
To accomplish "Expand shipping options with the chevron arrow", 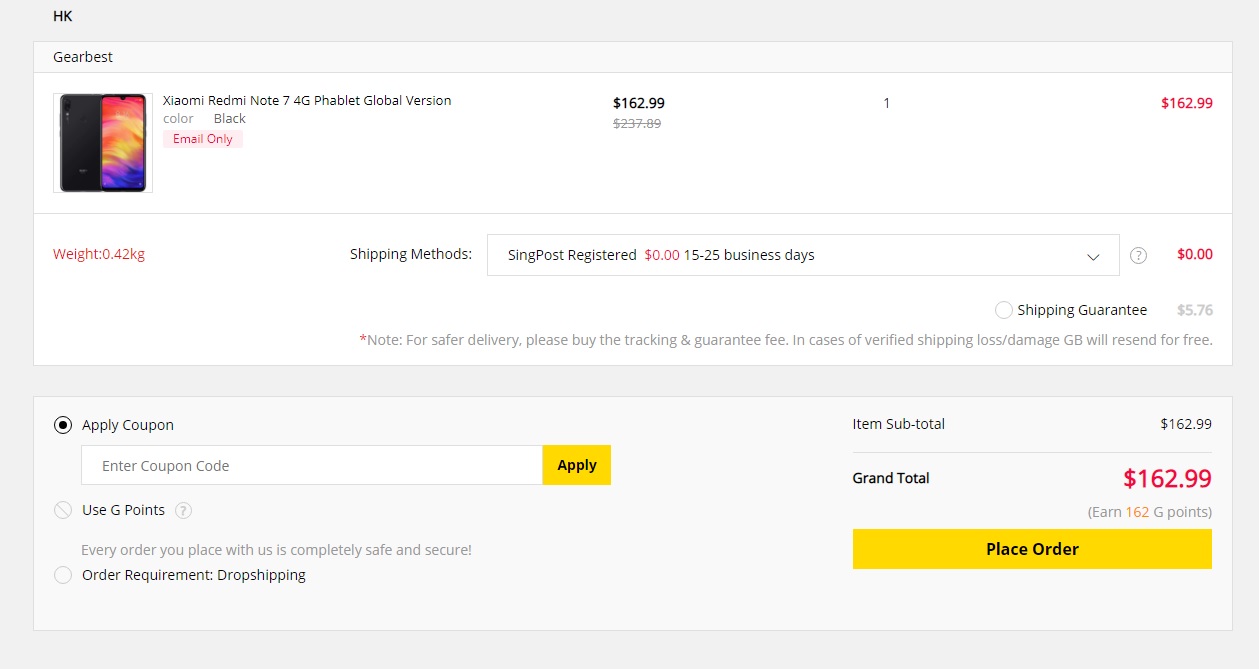I will (x=1093, y=256).
